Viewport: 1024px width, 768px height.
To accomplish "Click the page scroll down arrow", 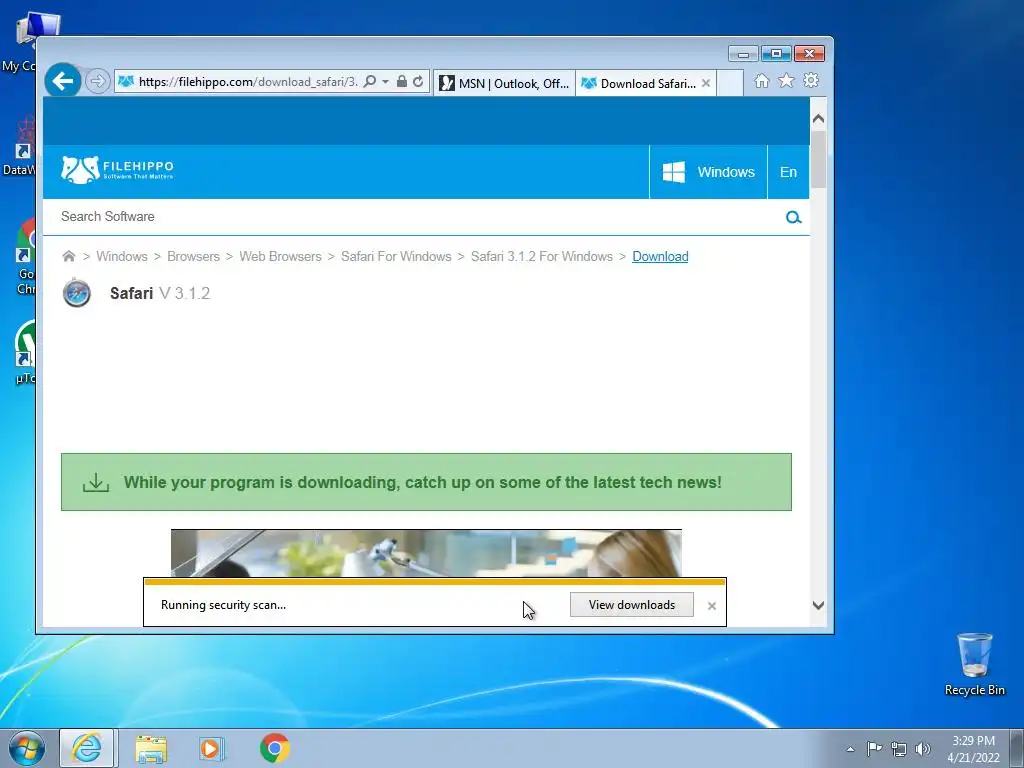I will [x=818, y=605].
